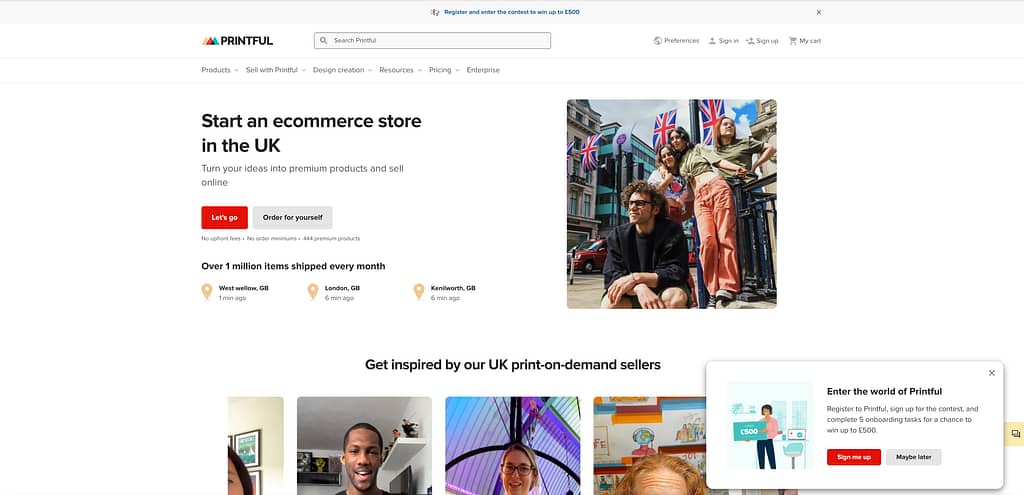Click the seller photo with red-haired person
Viewport: 1024px width, 495px height.
click(x=650, y=445)
